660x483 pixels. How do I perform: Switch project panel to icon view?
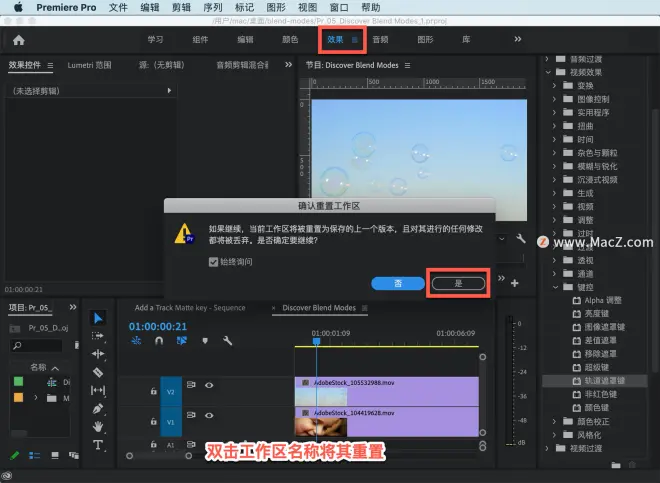(55, 455)
